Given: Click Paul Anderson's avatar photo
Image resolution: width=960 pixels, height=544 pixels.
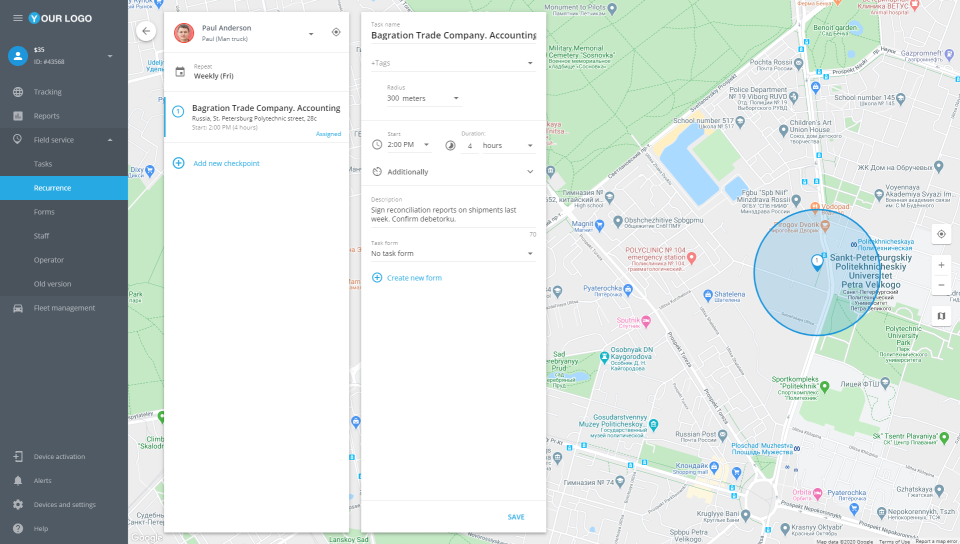Looking at the screenshot, I should click(184, 32).
